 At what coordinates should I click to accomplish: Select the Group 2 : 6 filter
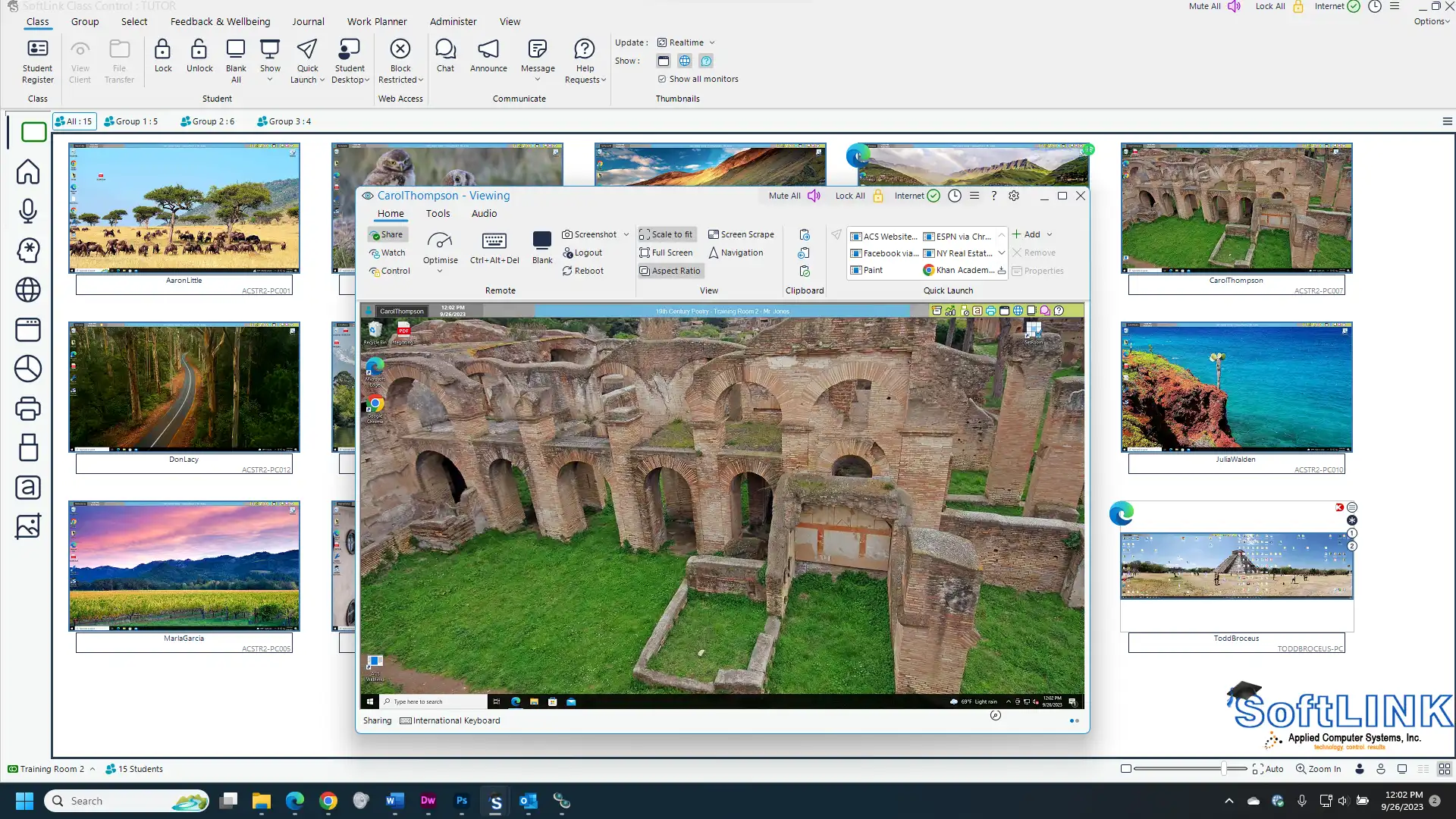208,121
